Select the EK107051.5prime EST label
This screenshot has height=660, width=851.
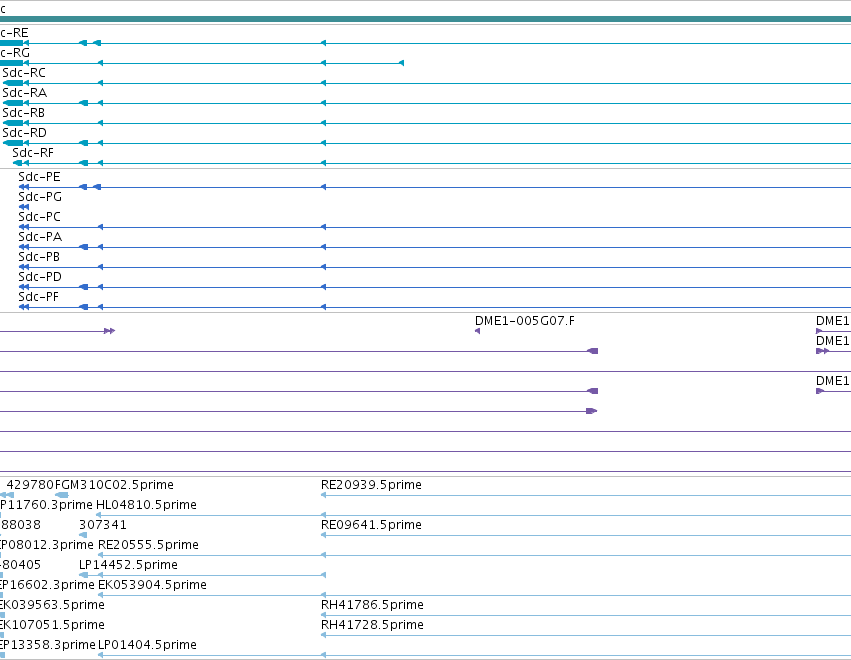(52, 625)
